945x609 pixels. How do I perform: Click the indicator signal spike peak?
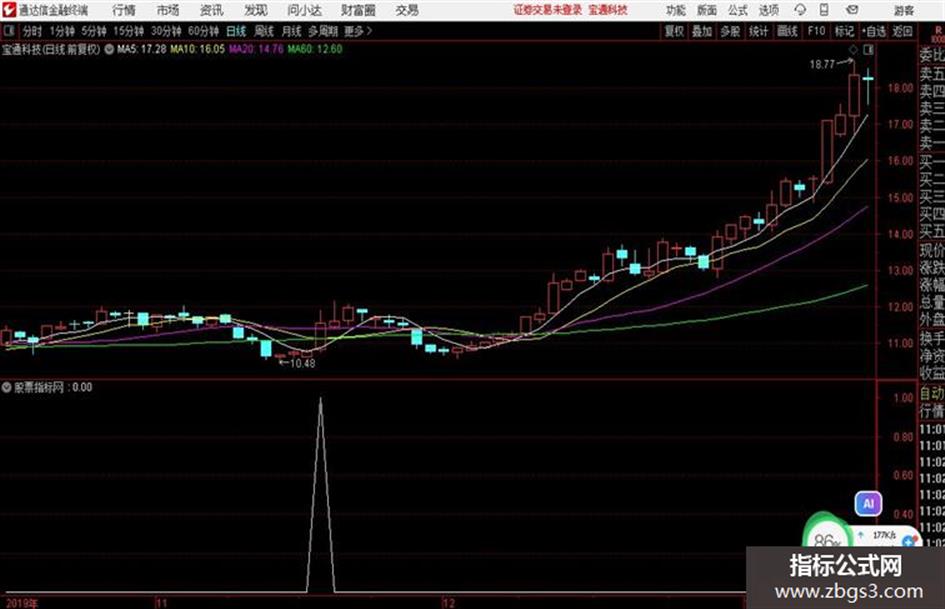point(321,399)
